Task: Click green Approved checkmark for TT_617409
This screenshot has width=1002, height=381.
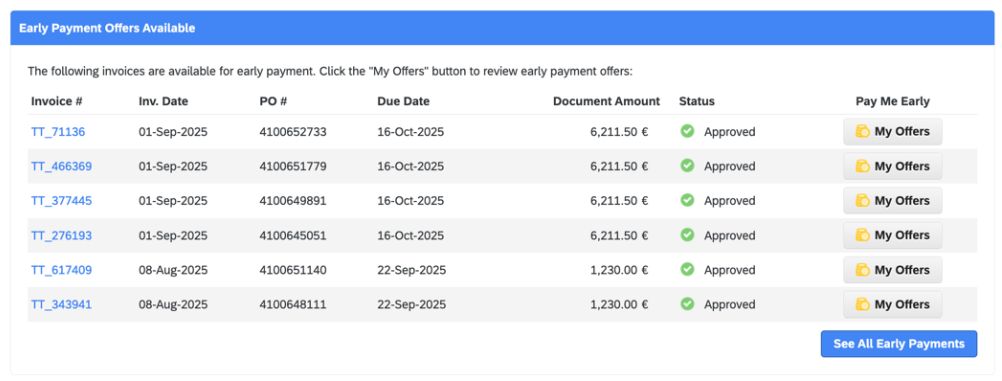Action: (687, 269)
